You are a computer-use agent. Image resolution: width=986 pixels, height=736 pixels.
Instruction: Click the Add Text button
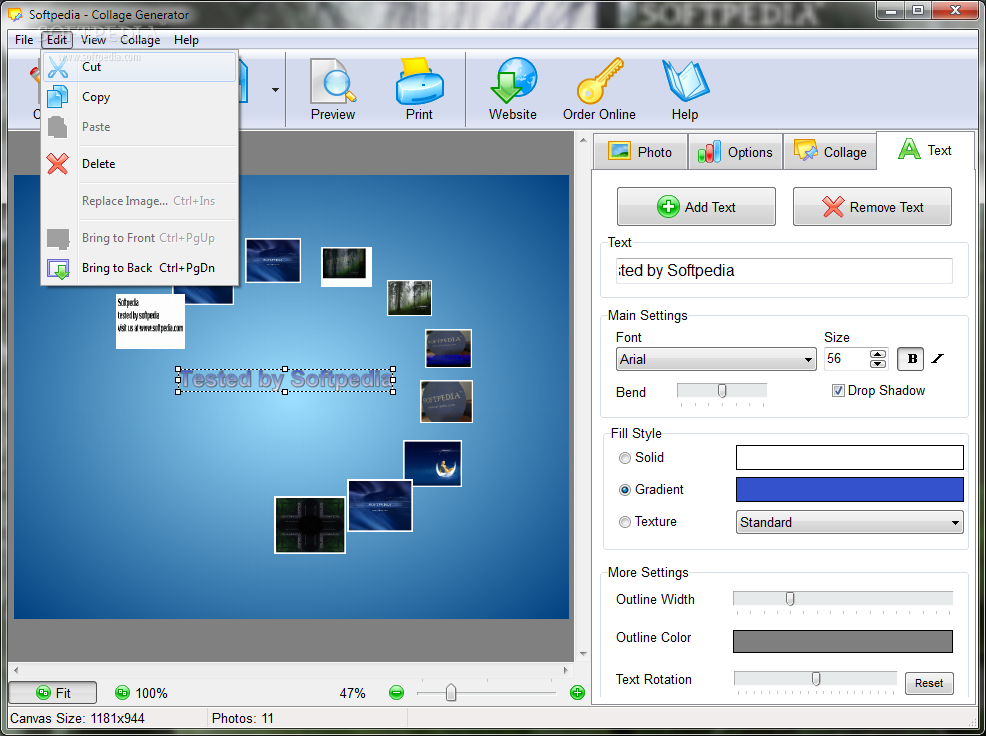tap(696, 206)
